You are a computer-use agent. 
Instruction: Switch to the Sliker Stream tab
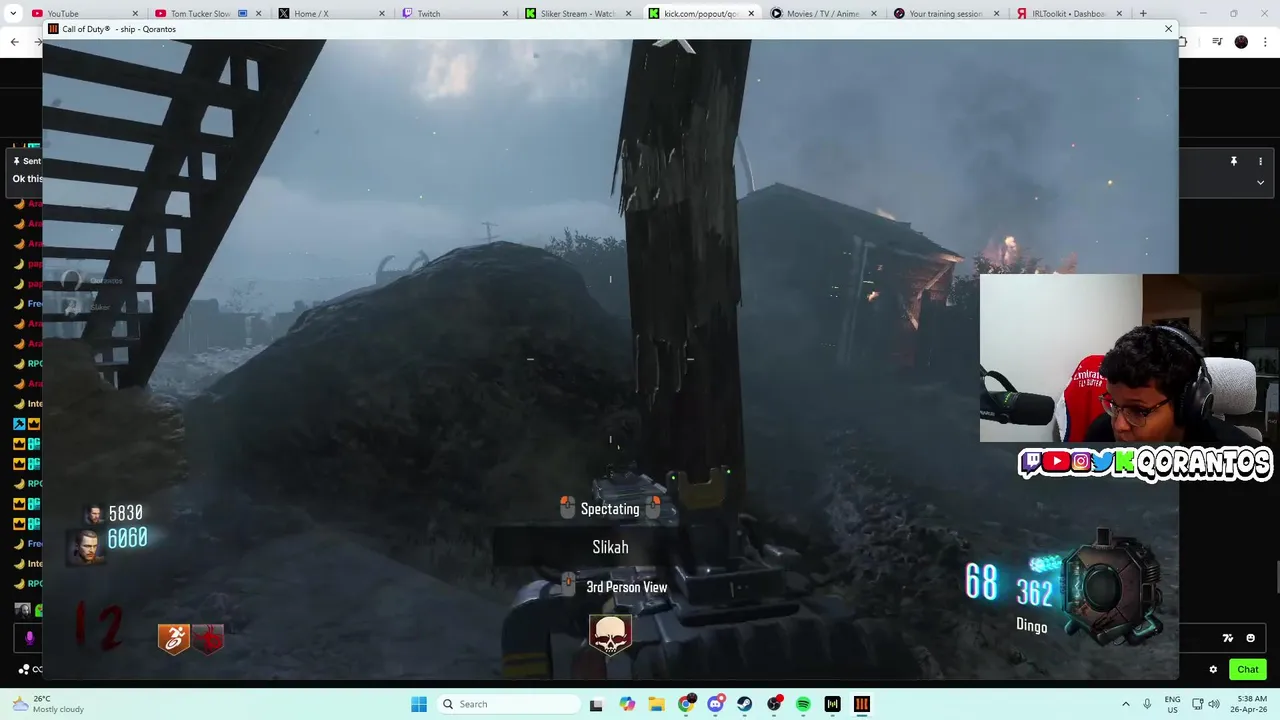point(578,14)
